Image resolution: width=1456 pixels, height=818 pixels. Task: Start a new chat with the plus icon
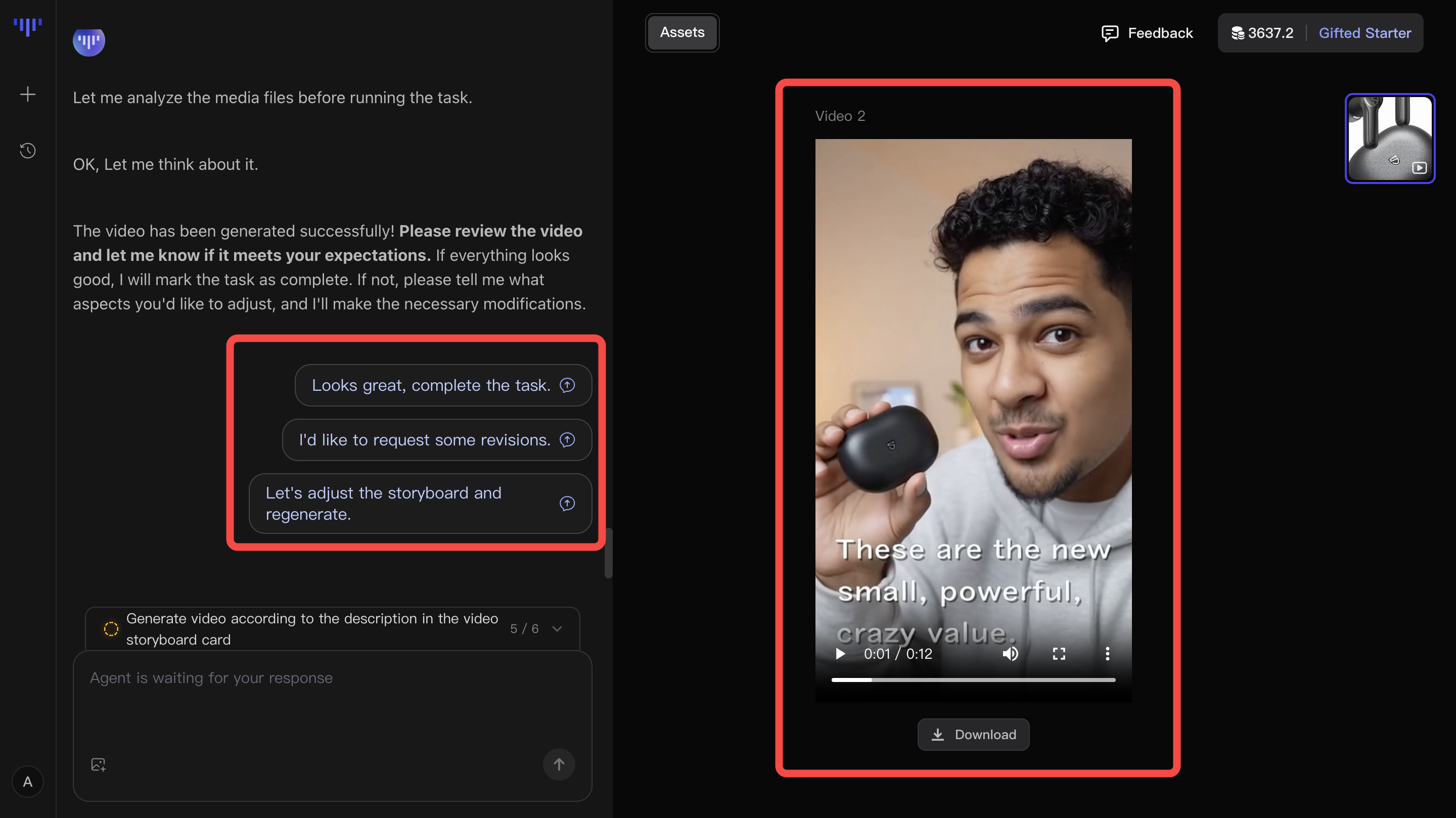pos(27,94)
